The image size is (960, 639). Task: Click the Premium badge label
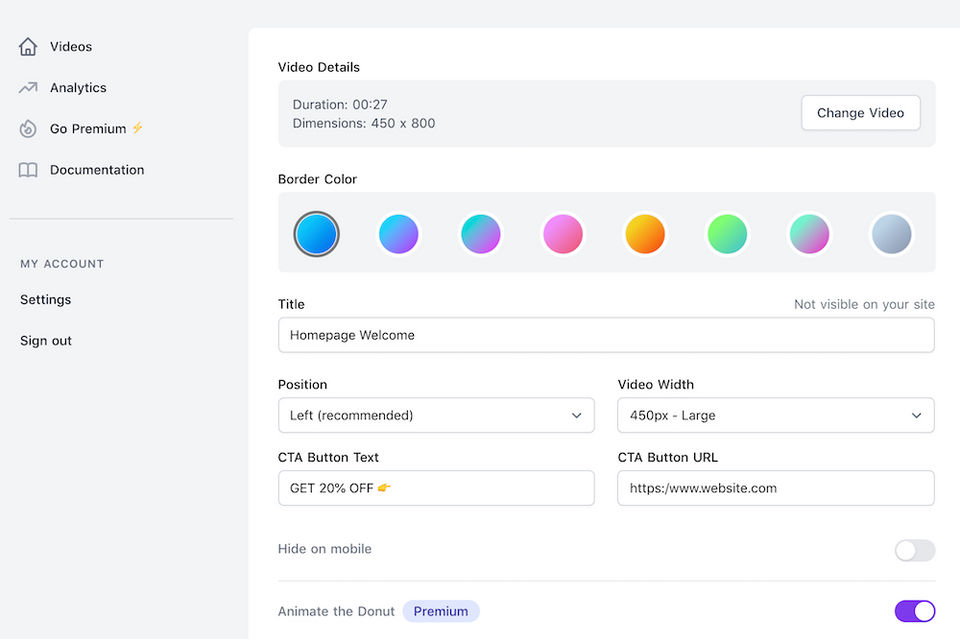point(441,611)
